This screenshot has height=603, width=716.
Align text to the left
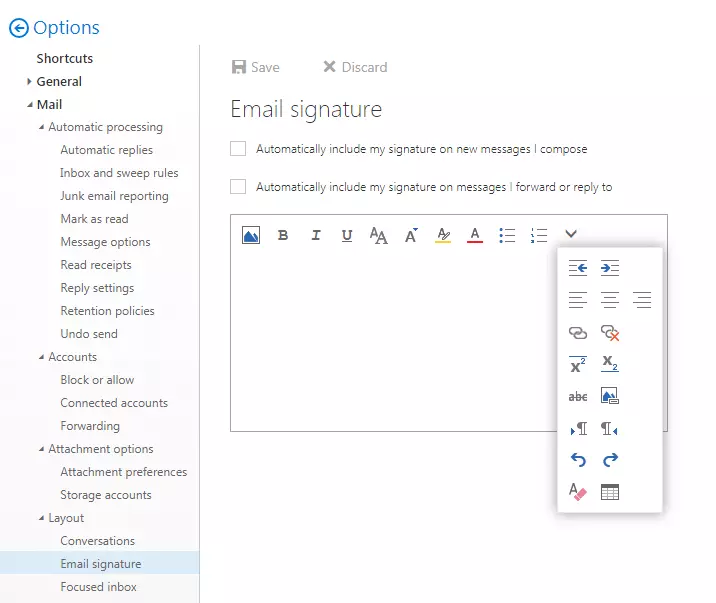pyautogui.click(x=578, y=300)
